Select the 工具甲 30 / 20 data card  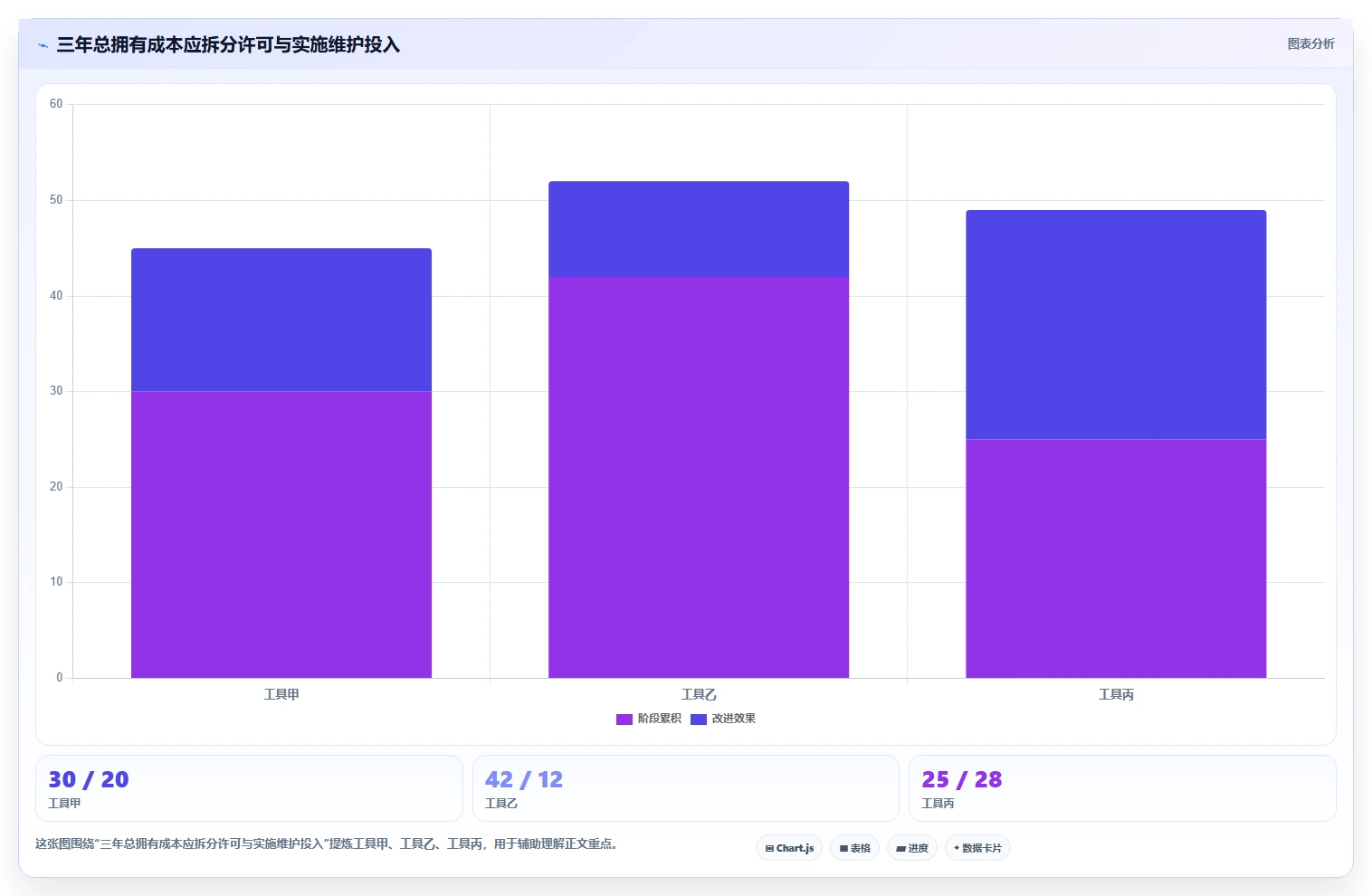coord(249,788)
